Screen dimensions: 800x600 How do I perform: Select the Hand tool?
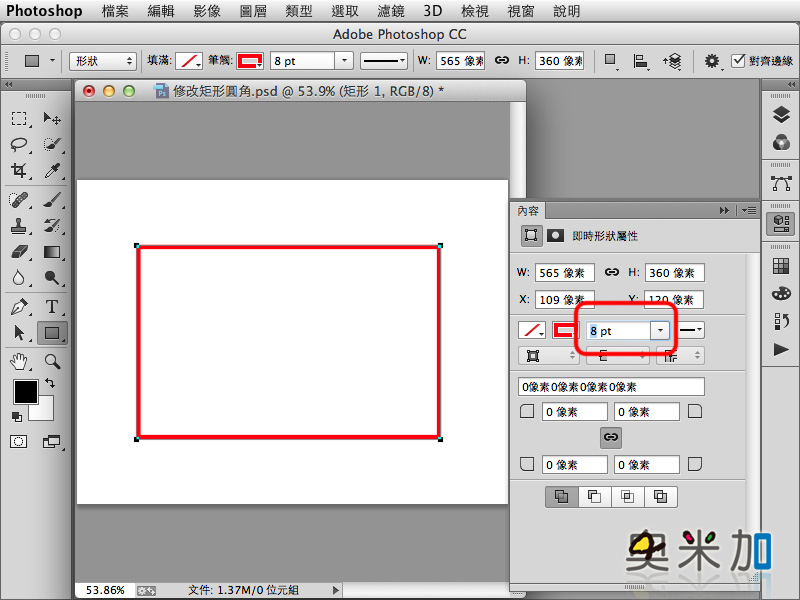click(19, 362)
